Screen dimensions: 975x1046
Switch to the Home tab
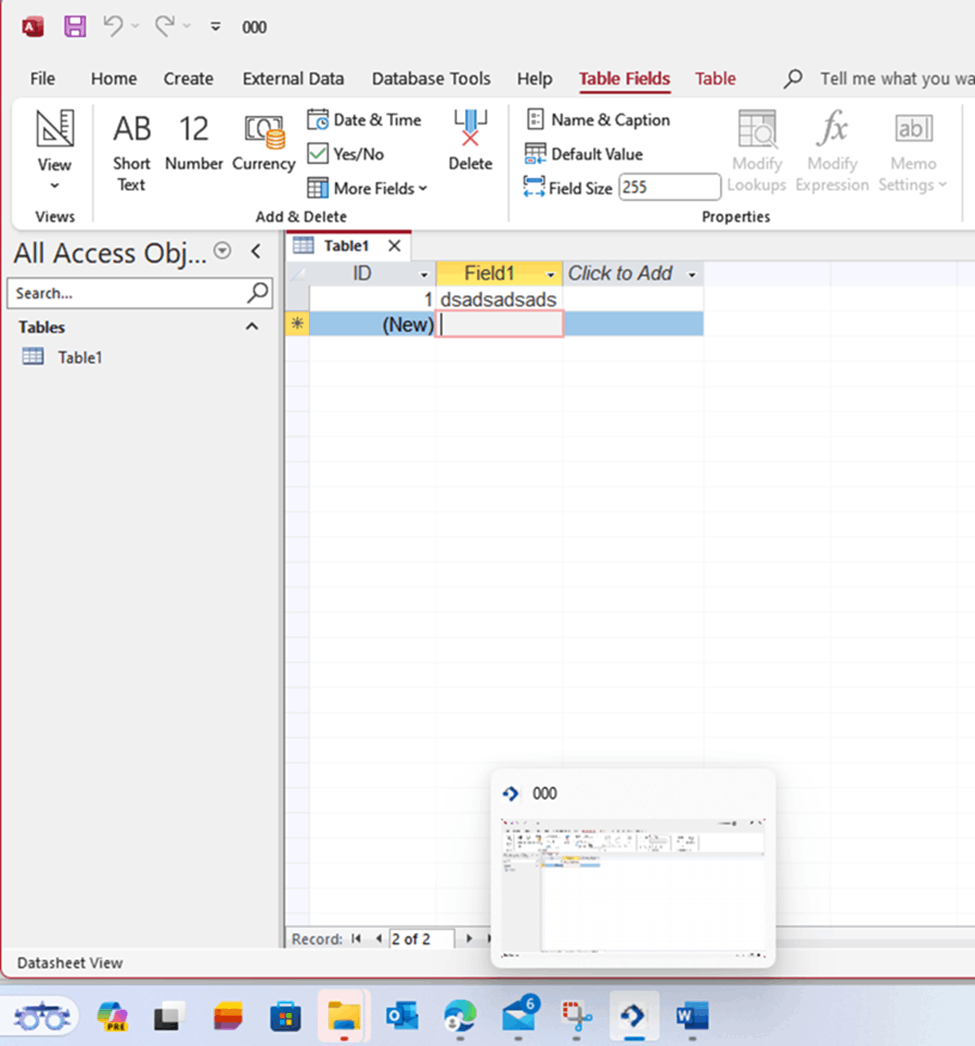[x=114, y=79]
